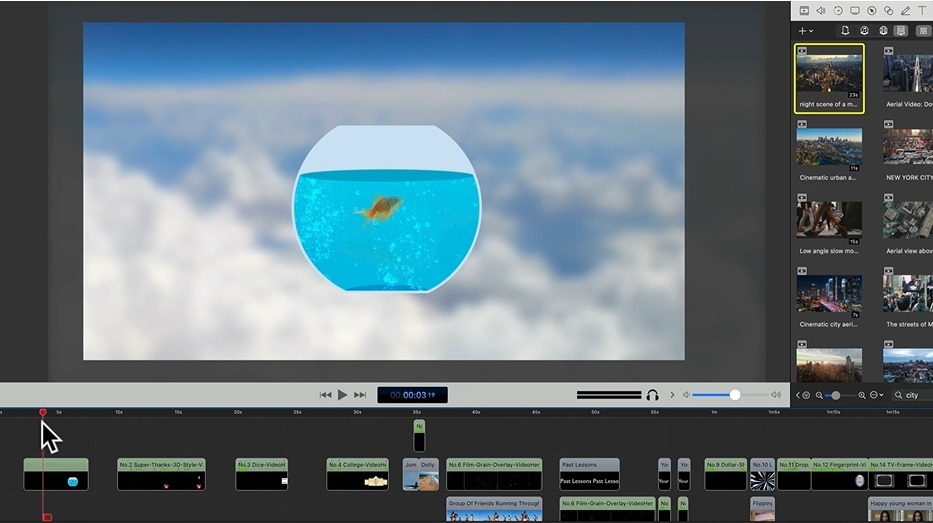Adjust the blue volume slider
The height and width of the screenshot is (523, 933).
[730, 395]
